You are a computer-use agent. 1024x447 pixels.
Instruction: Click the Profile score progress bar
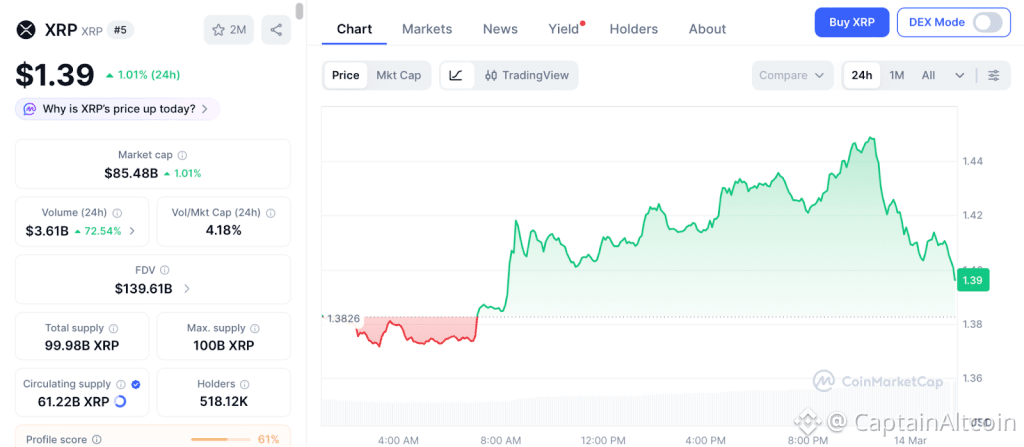pyautogui.click(x=220, y=439)
